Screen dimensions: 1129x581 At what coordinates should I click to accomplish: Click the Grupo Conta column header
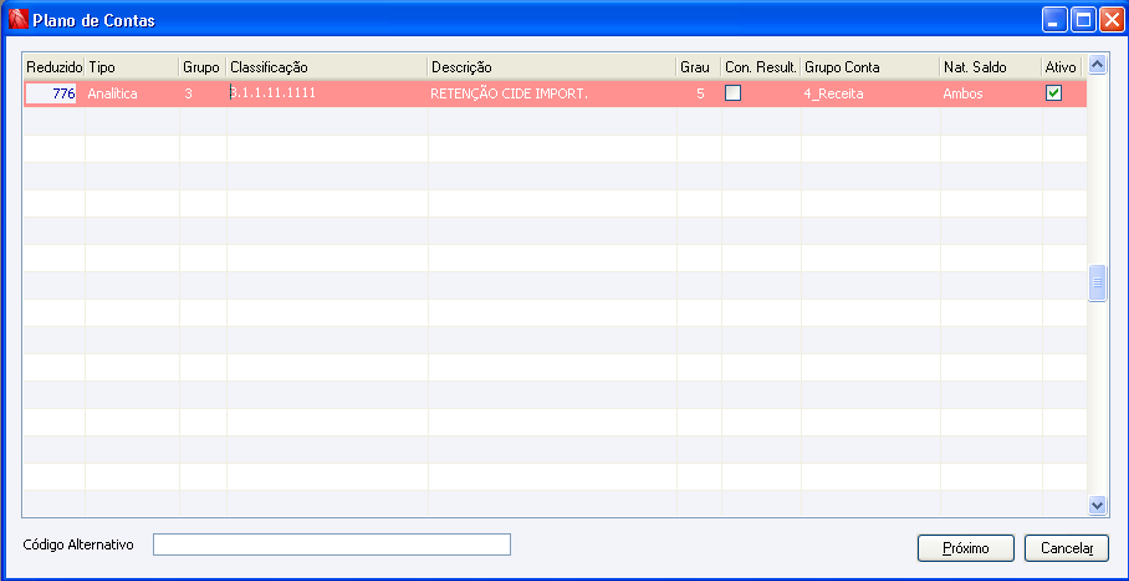[x=871, y=67]
